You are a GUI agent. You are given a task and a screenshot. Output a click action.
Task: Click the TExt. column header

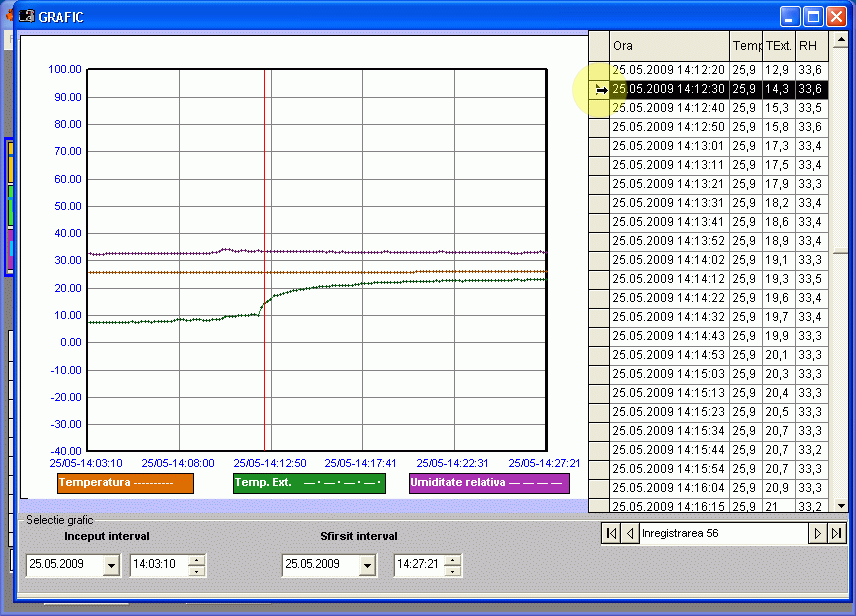[778, 46]
